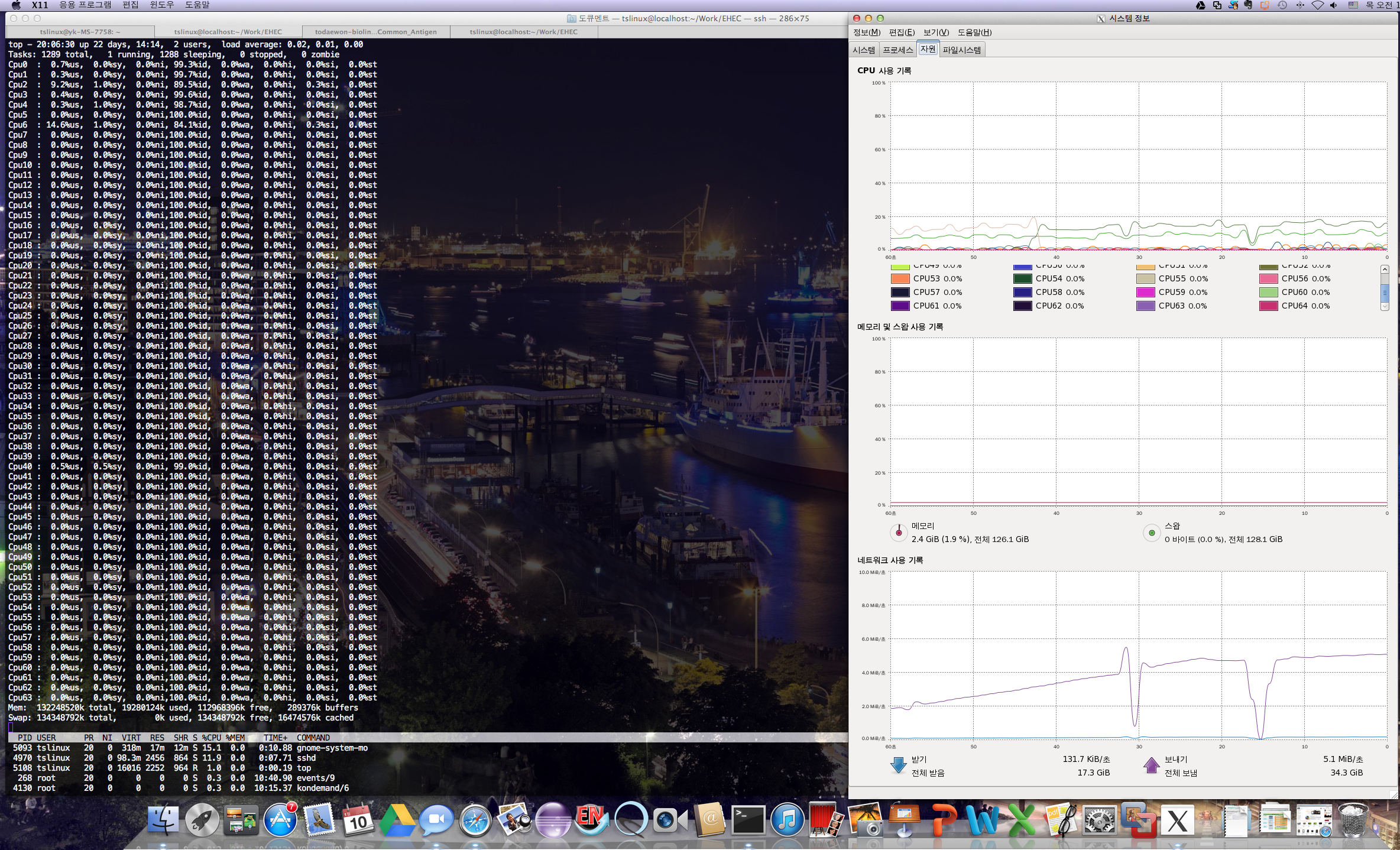Change 메모리 color picker button
Viewport: 1400px width, 850px height.
(x=899, y=533)
